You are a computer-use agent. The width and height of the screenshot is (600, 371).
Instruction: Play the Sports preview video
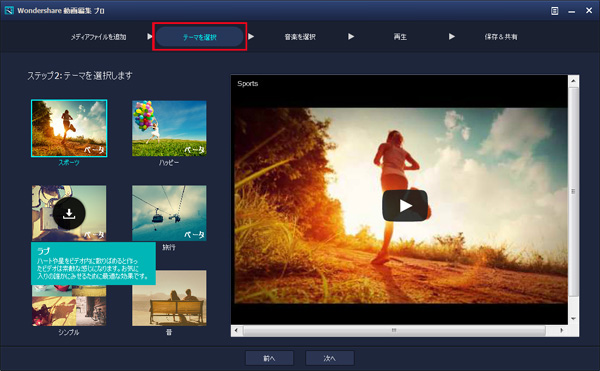405,206
